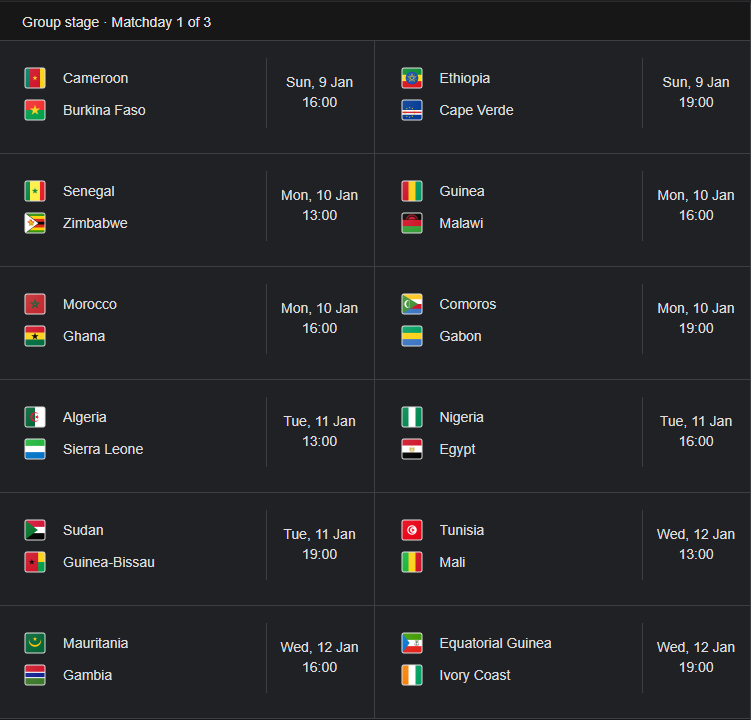Select the Comoros flag icon
This screenshot has height=720, width=751.
click(412, 304)
